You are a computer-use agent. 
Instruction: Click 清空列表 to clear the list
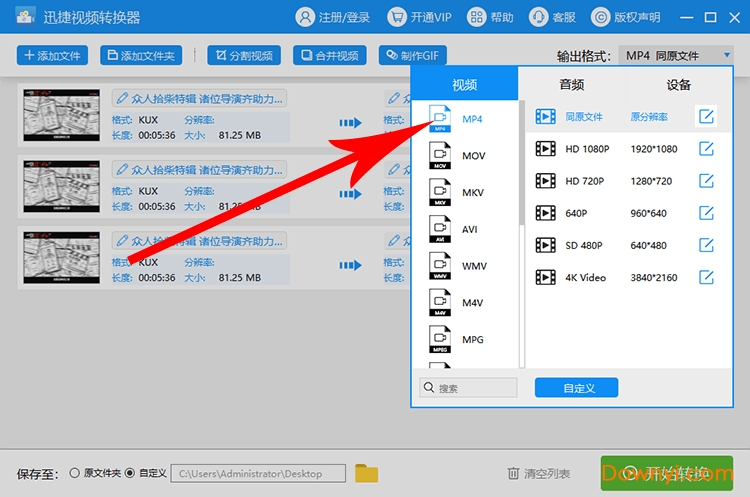[x=539, y=474]
